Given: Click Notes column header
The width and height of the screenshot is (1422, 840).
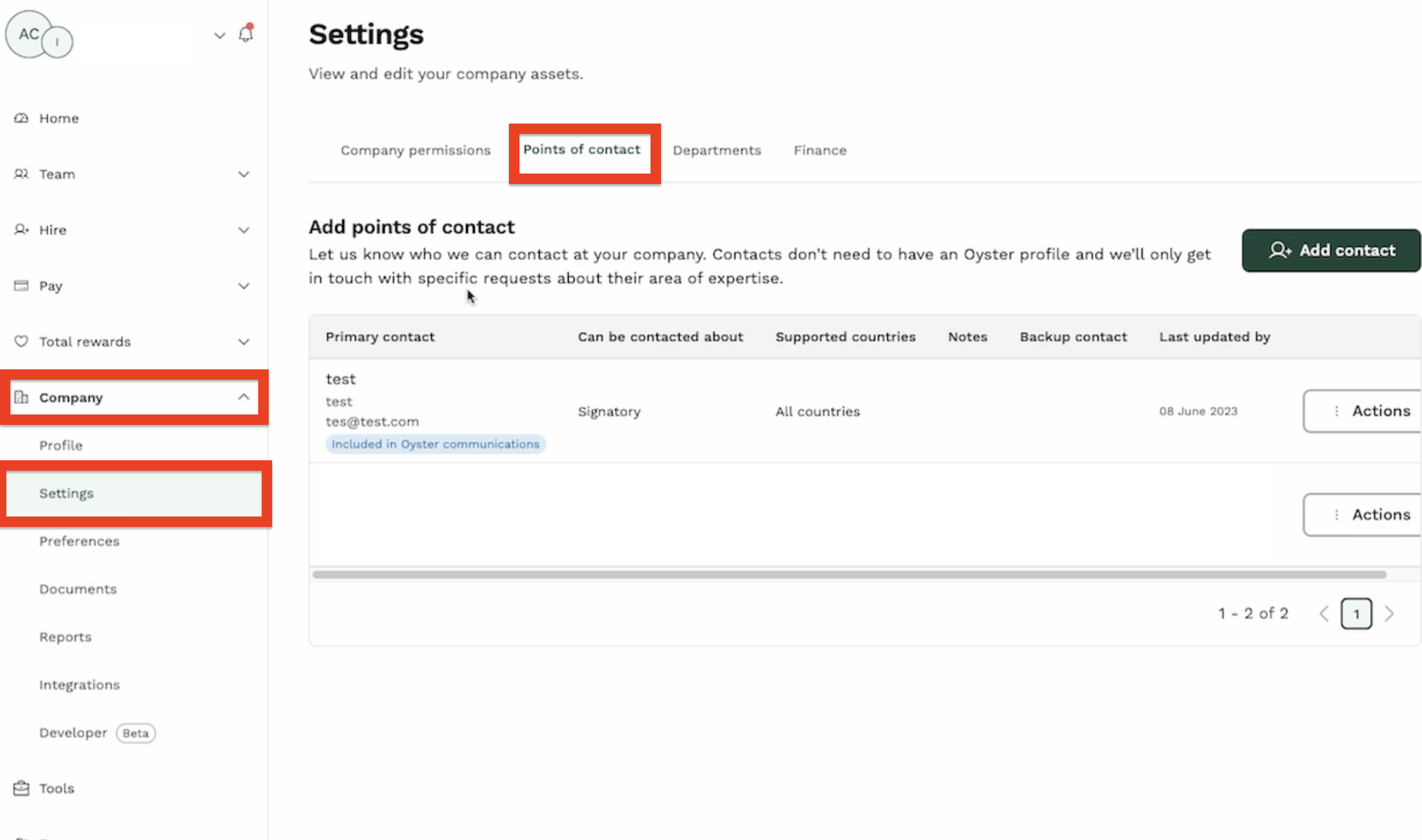Looking at the screenshot, I should pyautogui.click(x=968, y=337).
